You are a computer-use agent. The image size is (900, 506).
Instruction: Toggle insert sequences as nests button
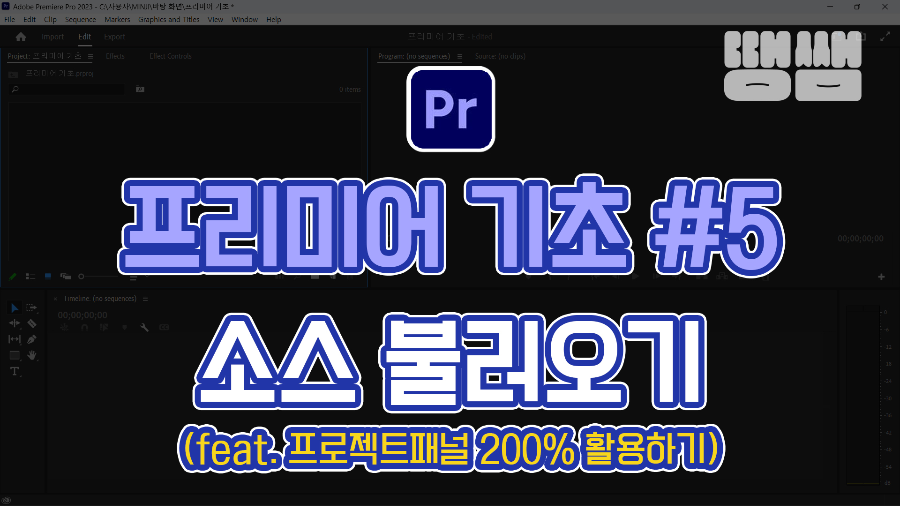click(x=64, y=328)
